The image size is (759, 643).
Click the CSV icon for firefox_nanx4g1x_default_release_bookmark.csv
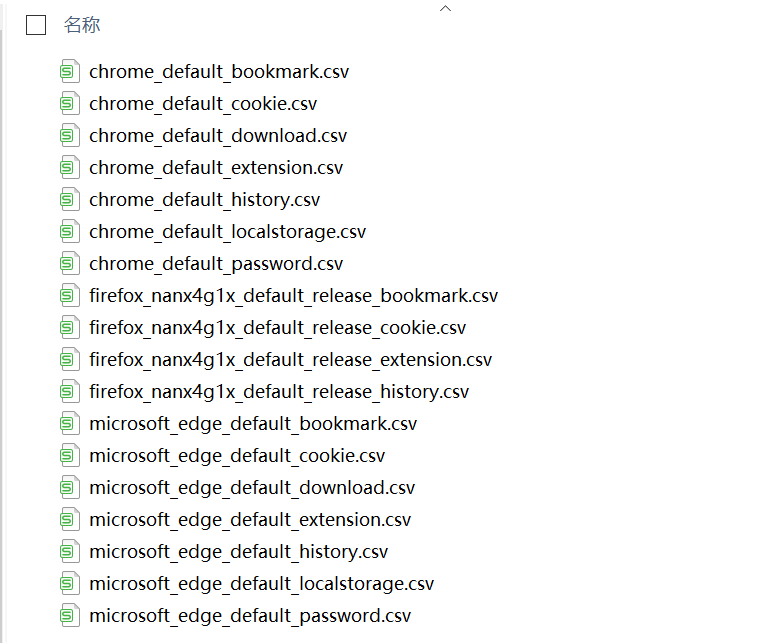(x=68, y=296)
